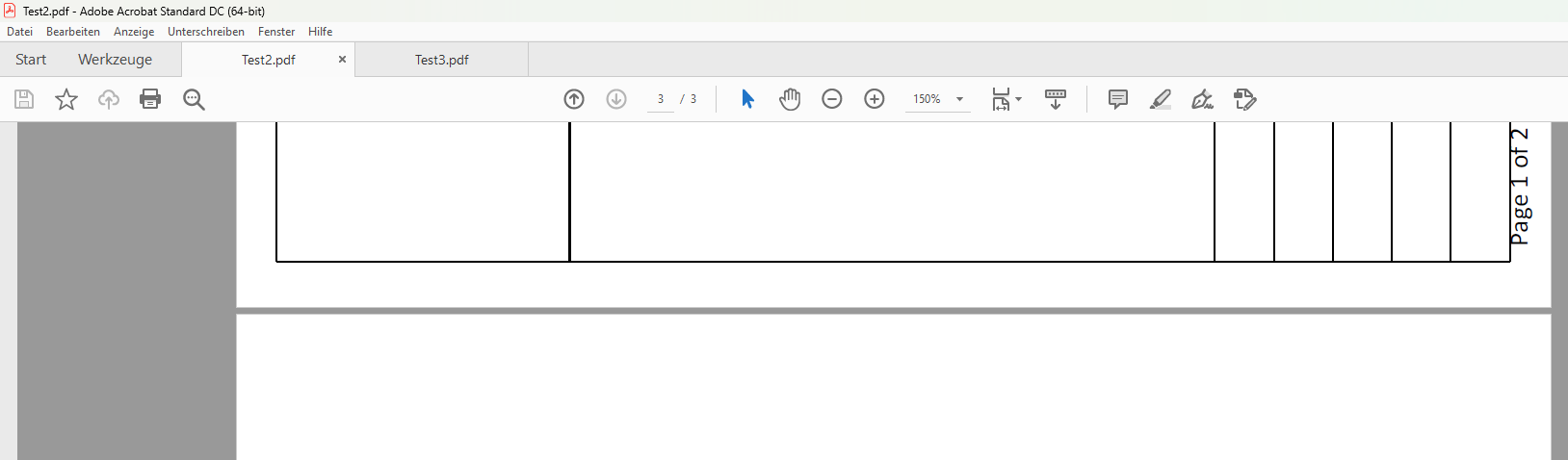
Task: Go to previous page with the up arrow
Action: (x=574, y=99)
